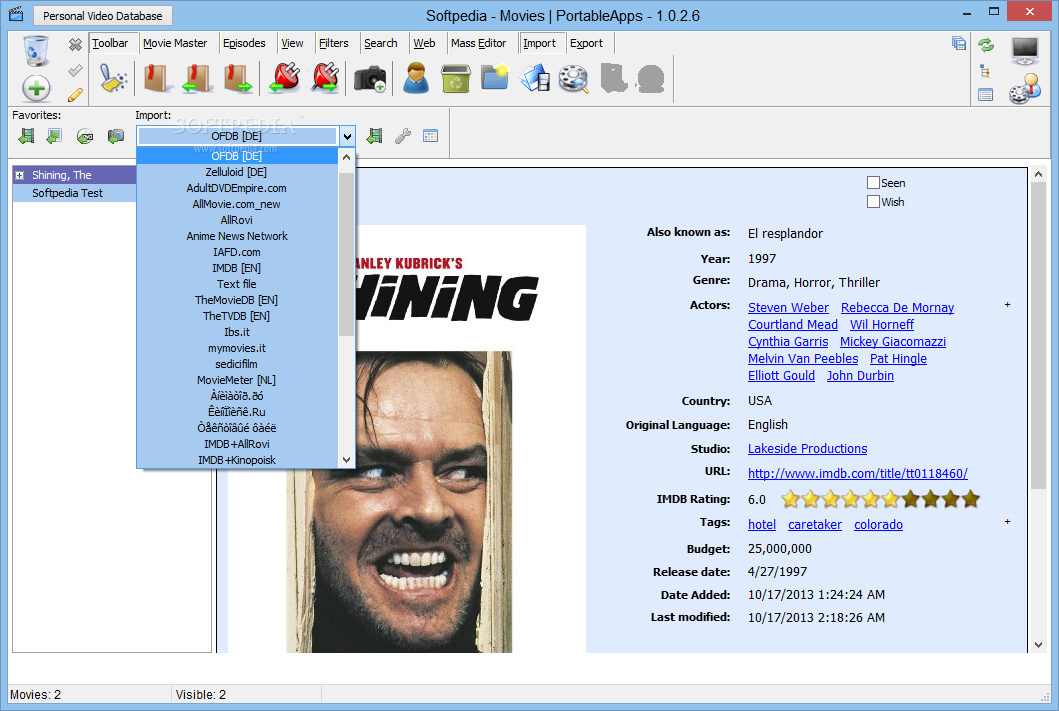Select IMDB [EN] from the import list
1059x711 pixels.
pyautogui.click(x=237, y=268)
